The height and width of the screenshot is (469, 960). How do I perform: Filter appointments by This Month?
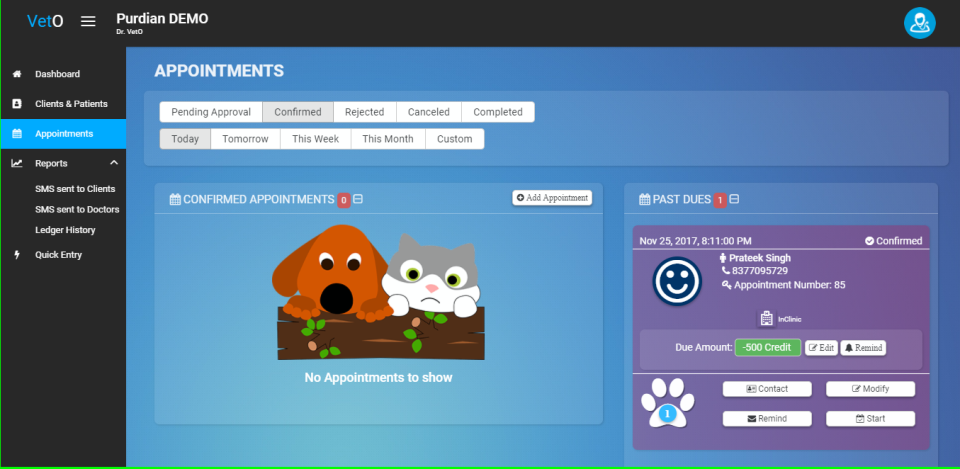click(x=388, y=139)
